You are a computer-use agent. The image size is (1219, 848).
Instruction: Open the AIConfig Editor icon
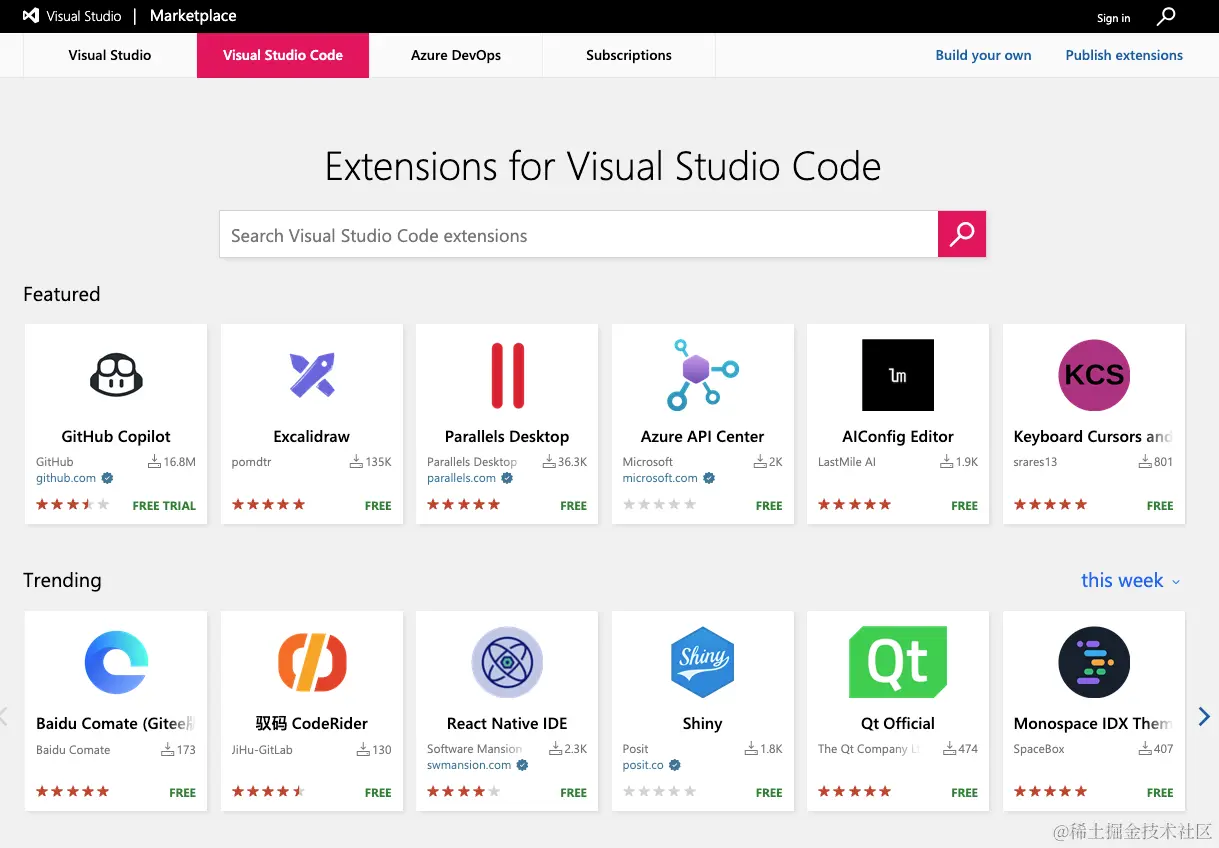click(898, 375)
